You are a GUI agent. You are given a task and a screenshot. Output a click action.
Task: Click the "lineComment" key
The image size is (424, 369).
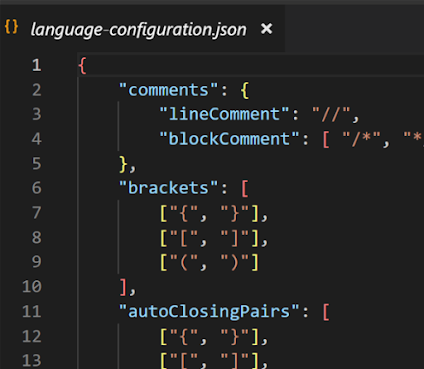pyautogui.click(x=224, y=114)
